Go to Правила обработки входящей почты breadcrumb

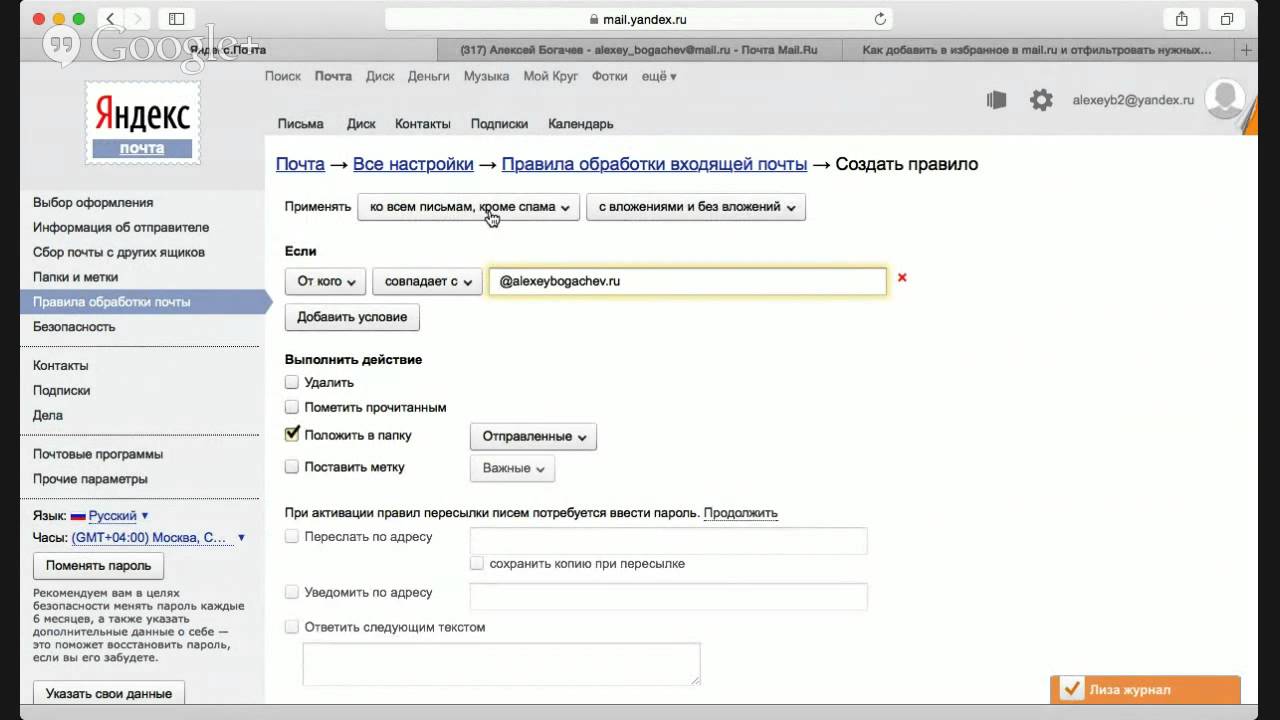click(654, 164)
